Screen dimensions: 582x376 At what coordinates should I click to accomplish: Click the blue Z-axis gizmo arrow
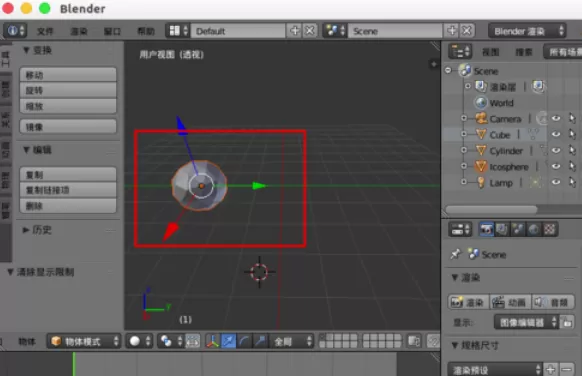tap(181, 124)
